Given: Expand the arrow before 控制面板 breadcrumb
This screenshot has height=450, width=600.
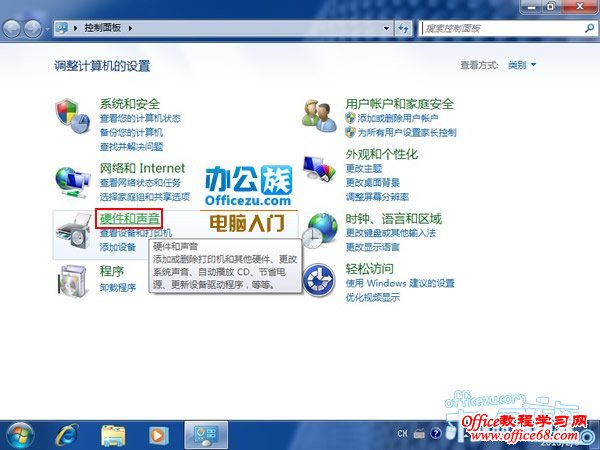Looking at the screenshot, I should pyautogui.click(x=75, y=28).
